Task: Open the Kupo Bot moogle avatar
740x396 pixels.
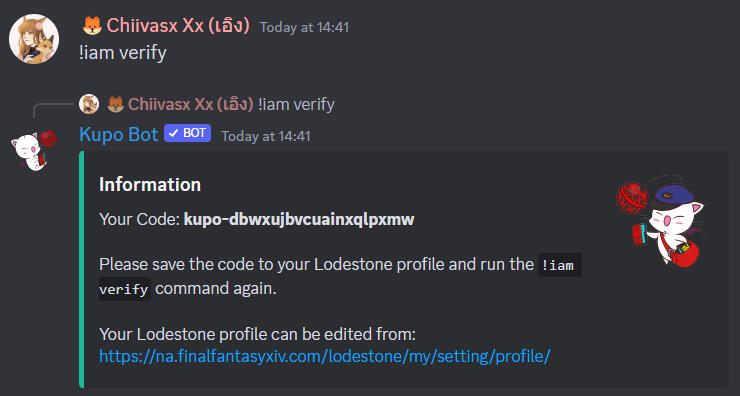Action: (x=34, y=150)
